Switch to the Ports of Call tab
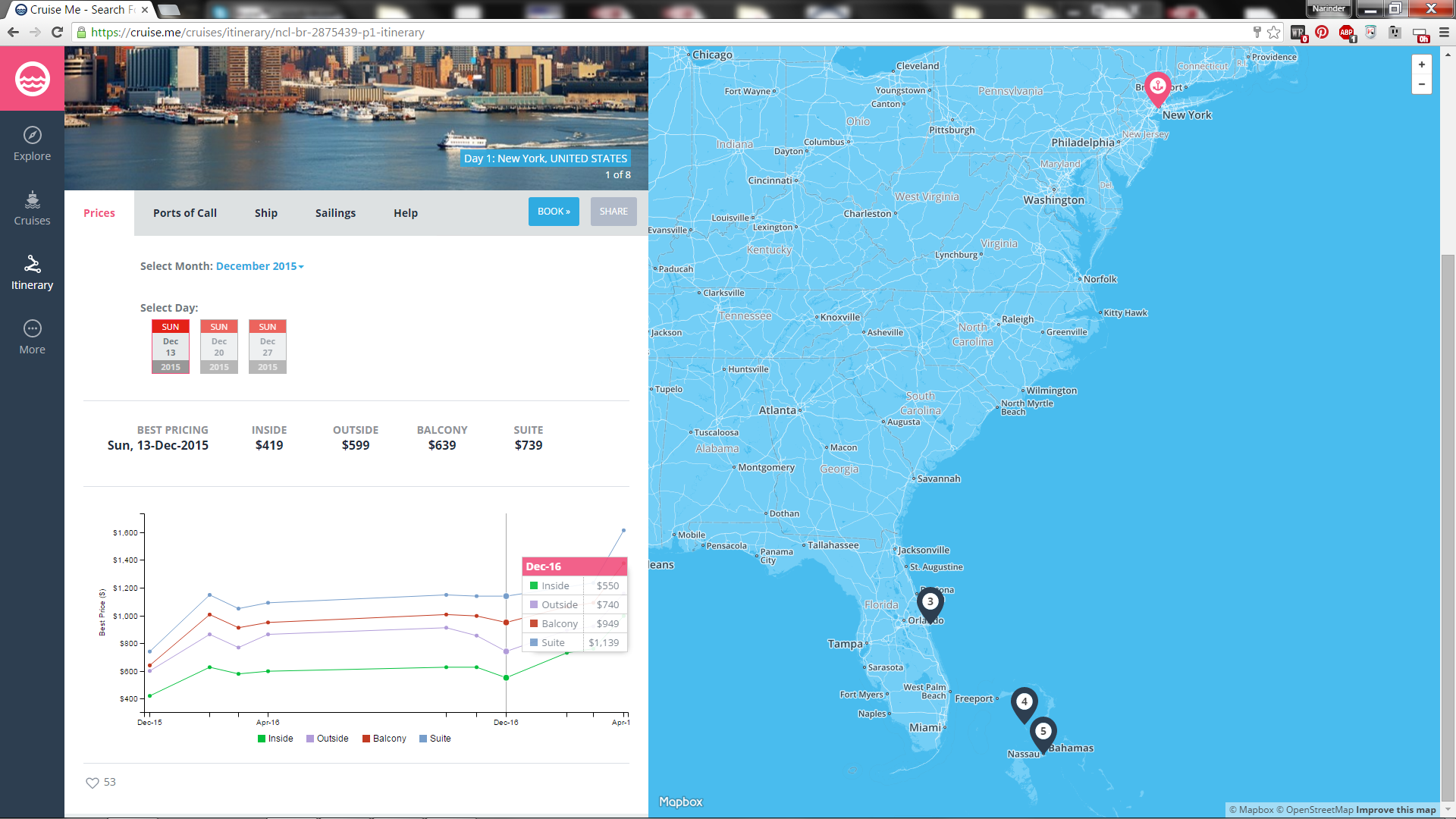Viewport: 1456px width, 819px height. 185,213
